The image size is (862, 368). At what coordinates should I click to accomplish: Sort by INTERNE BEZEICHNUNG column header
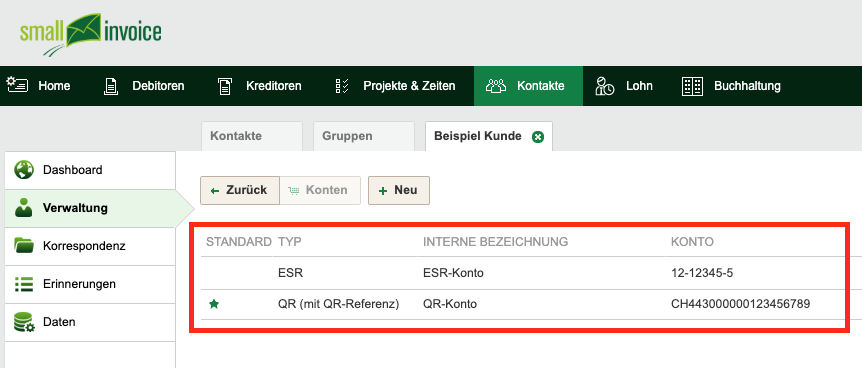tap(495, 241)
